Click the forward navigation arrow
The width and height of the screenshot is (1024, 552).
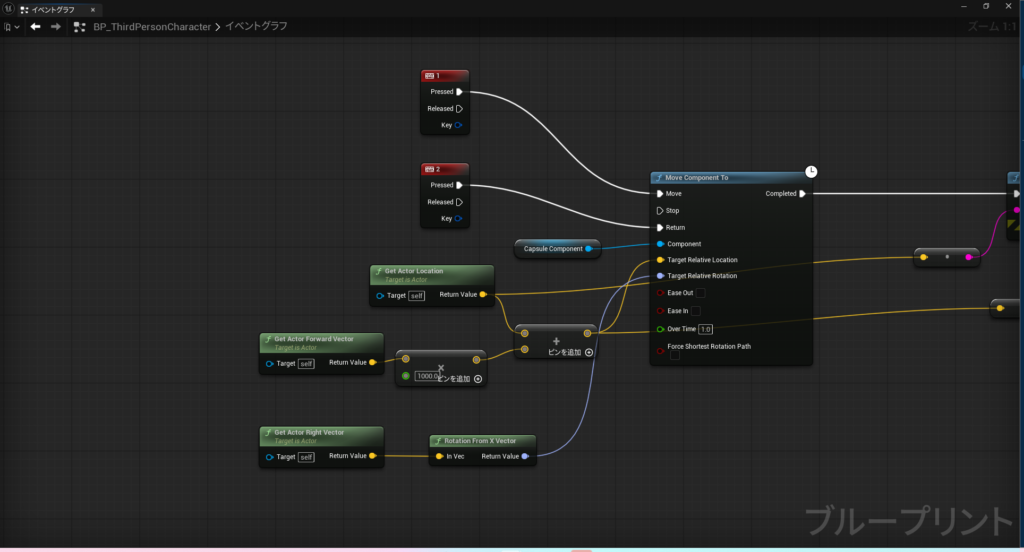click(58, 27)
